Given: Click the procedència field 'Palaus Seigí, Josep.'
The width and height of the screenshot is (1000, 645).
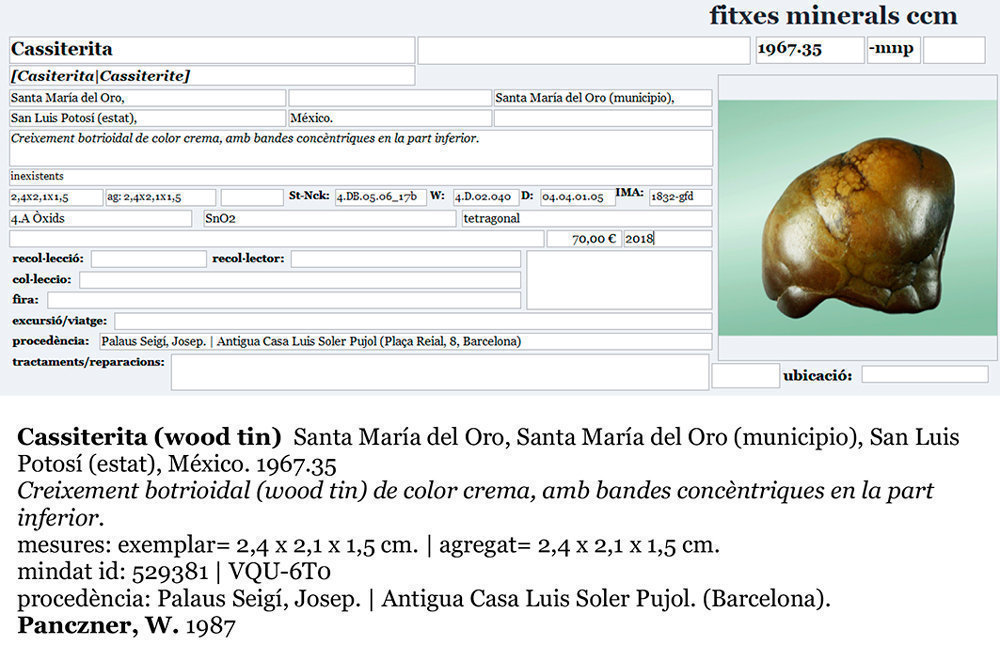Looking at the screenshot, I should pos(406,341).
